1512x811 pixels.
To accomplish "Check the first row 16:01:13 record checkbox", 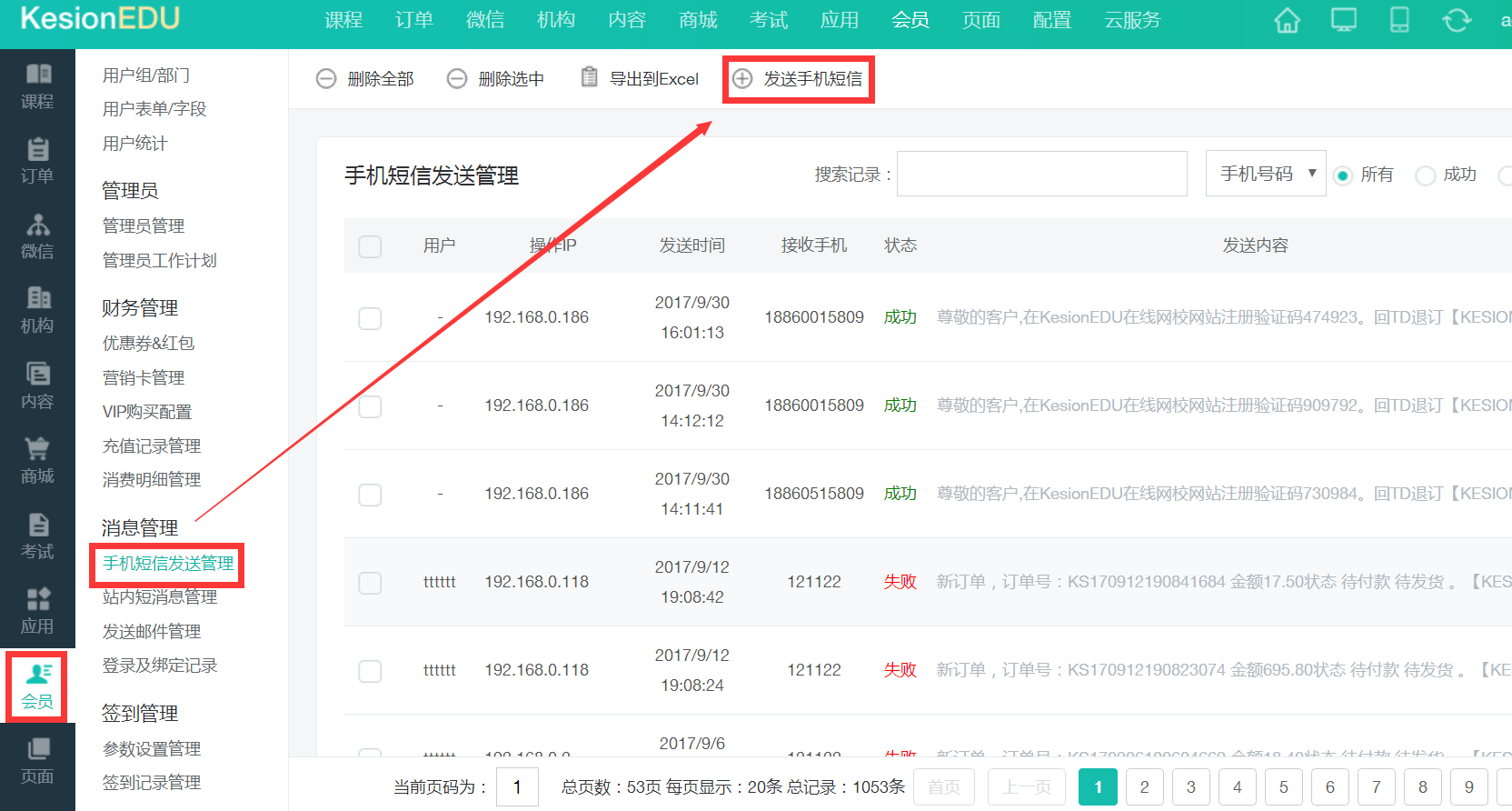I will pos(370,318).
